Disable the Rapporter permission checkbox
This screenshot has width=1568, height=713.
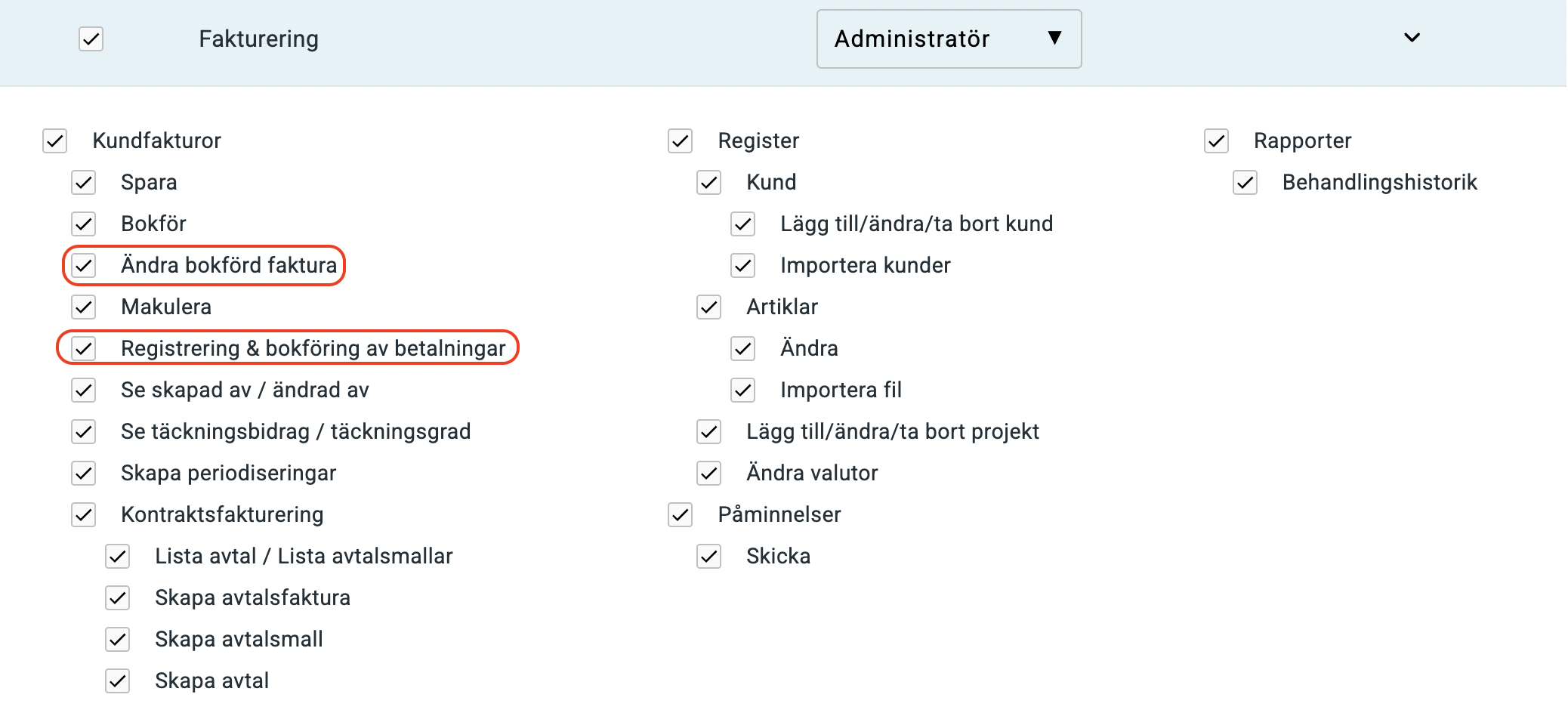coord(1215,140)
